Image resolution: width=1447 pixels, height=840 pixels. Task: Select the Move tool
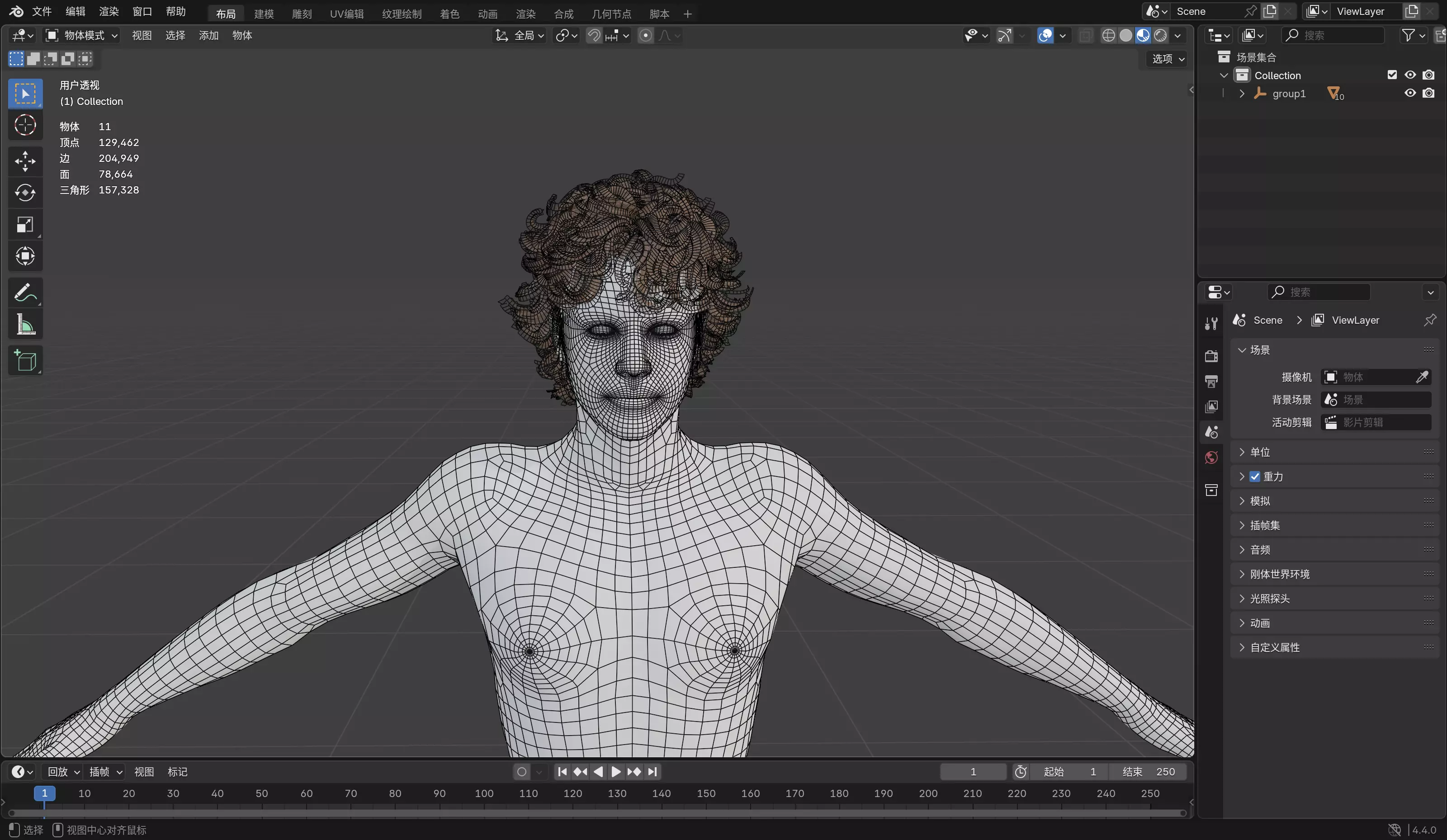click(x=25, y=161)
